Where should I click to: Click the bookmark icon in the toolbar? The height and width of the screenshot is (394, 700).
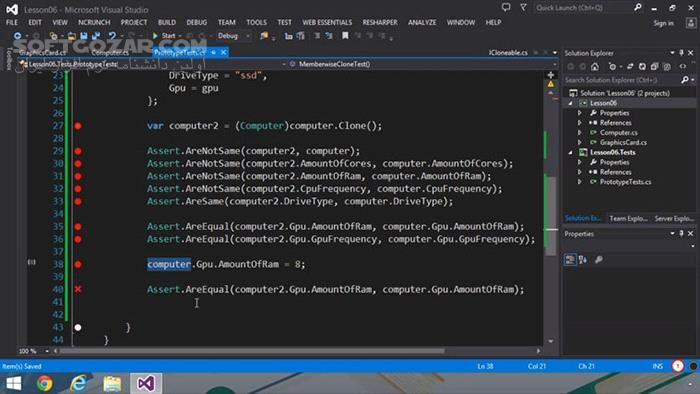345,36
